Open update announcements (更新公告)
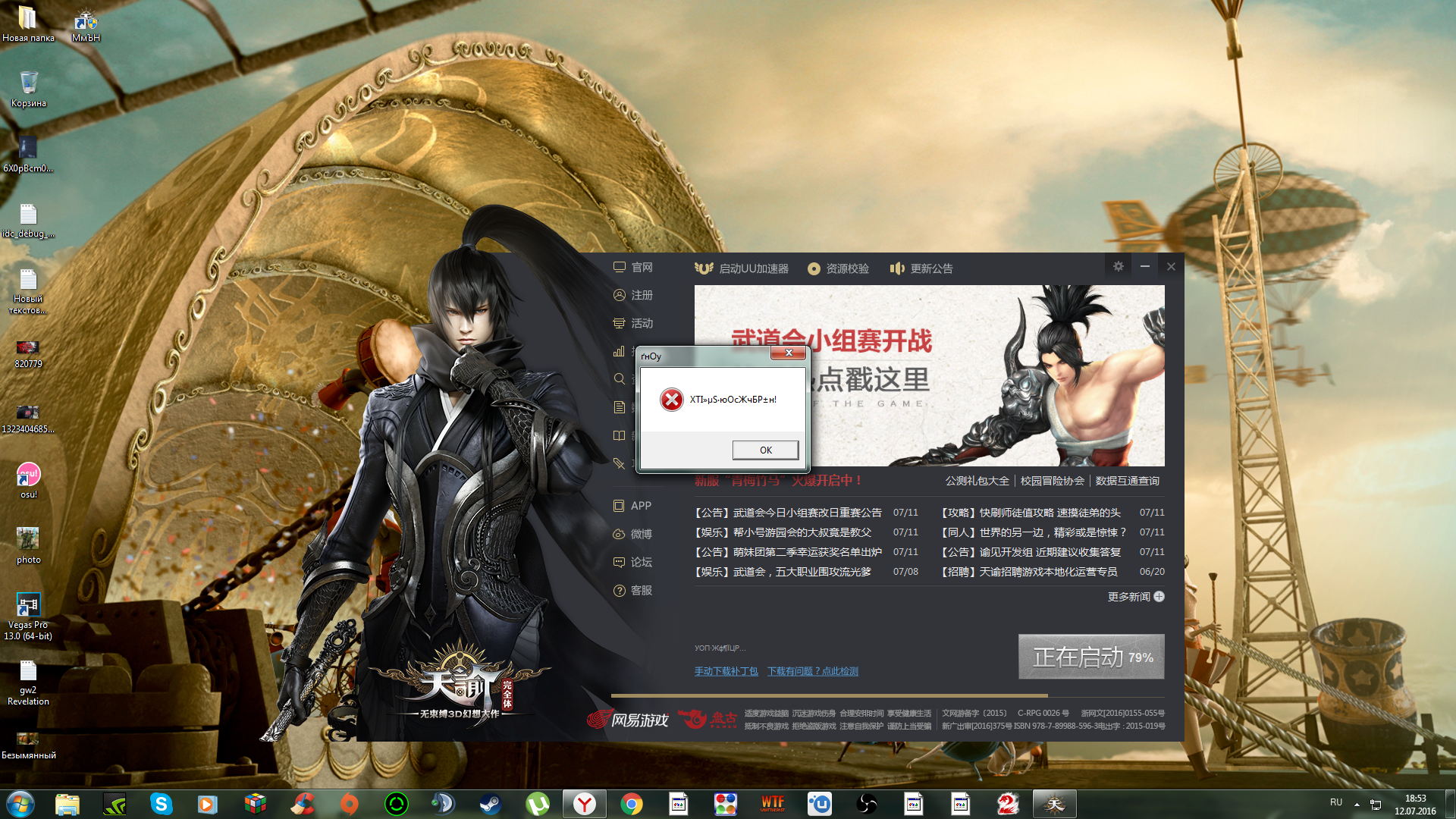1456x819 pixels. coord(921,268)
